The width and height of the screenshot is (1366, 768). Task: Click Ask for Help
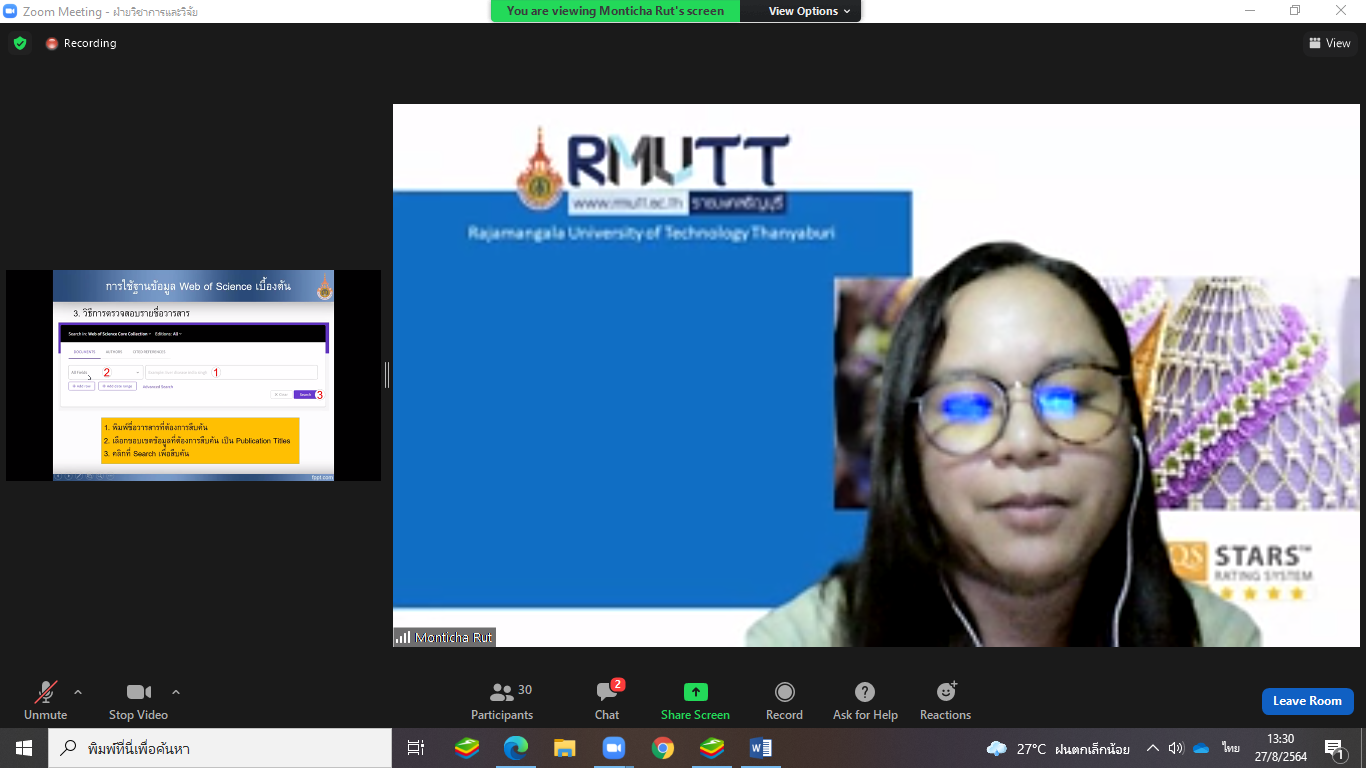pos(865,700)
